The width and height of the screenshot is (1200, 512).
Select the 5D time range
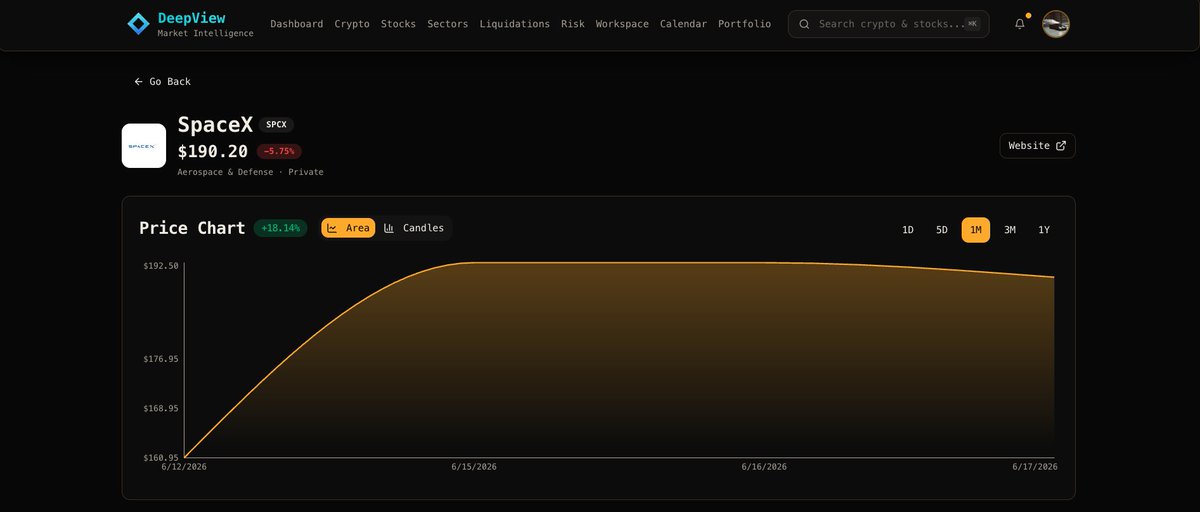pos(942,230)
